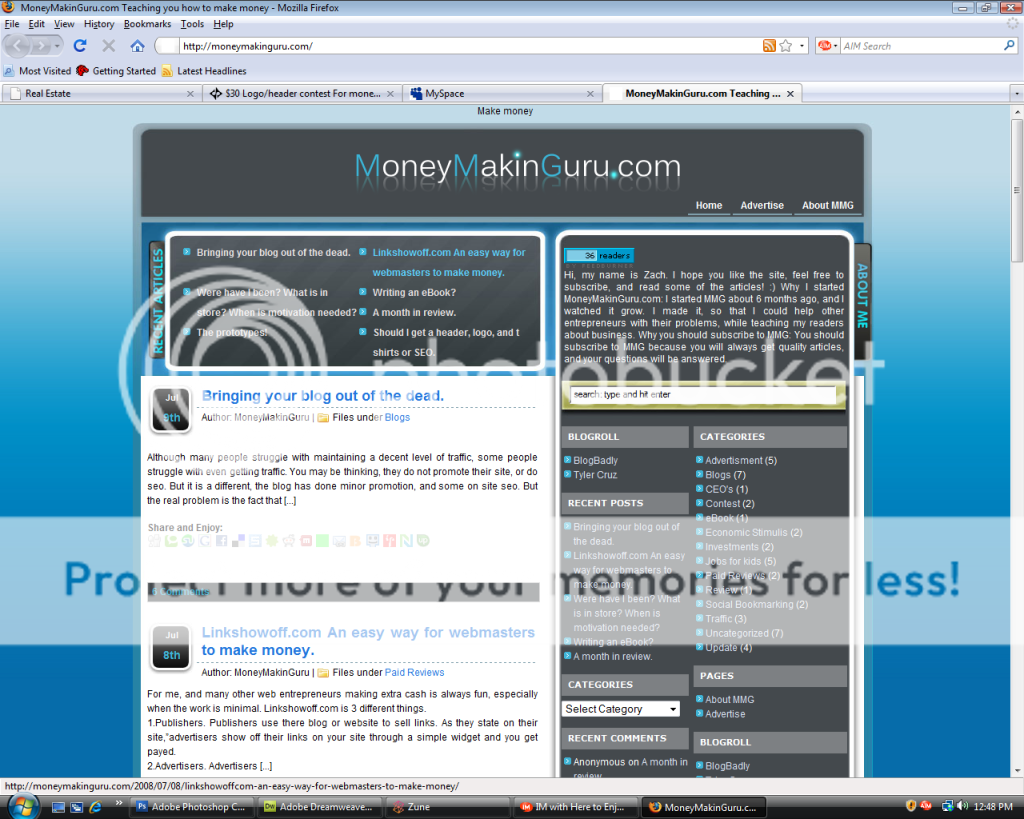Open the CEO's (1) category
Image resolution: width=1024 pixels, height=819 pixels.
[x=726, y=489]
